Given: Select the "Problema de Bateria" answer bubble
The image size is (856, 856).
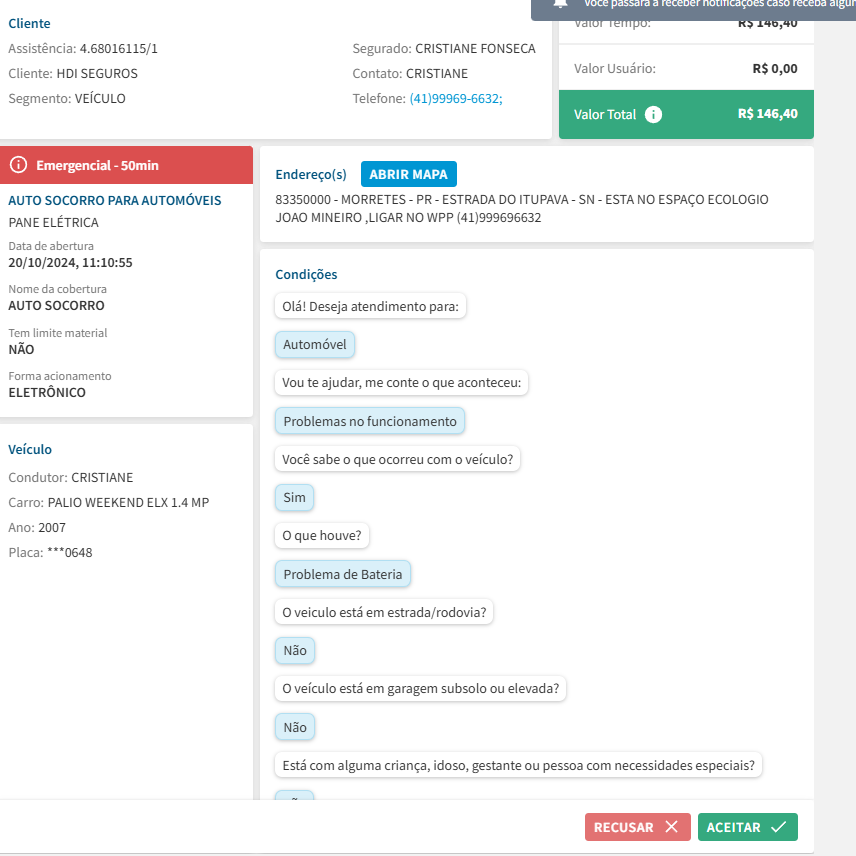Looking at the screenshot, I should click(342, 574).
